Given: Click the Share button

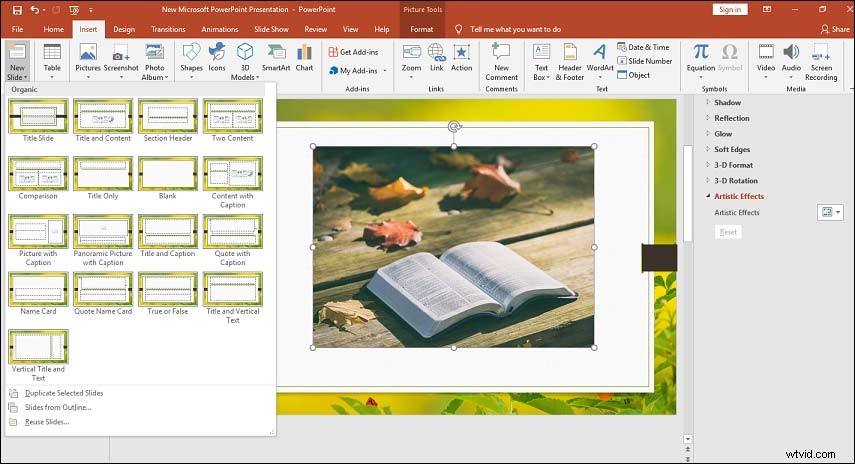Looking at the screenshot, I should (x=835, y=29).
